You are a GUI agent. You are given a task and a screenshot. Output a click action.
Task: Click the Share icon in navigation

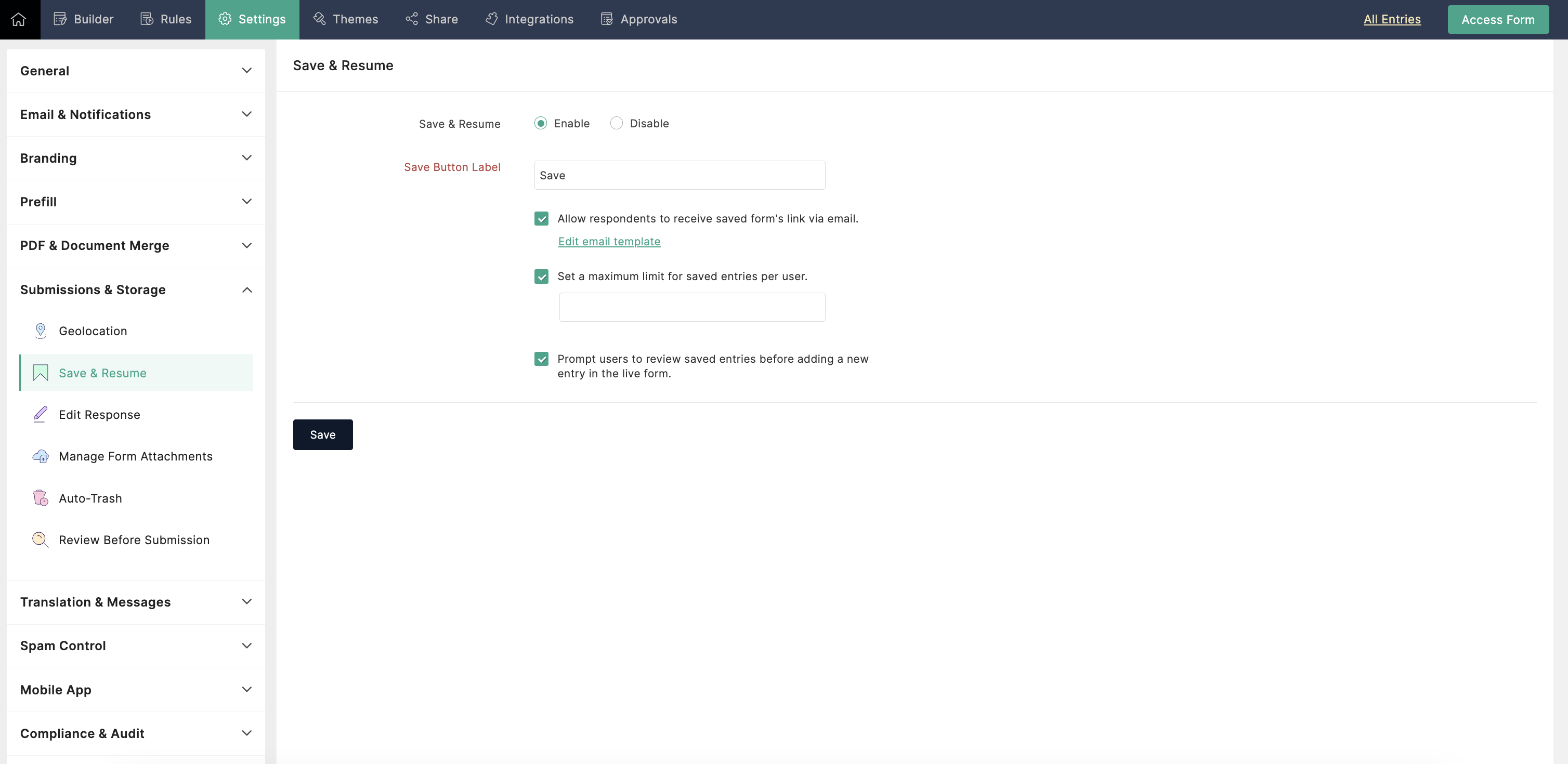pos(412,19)
